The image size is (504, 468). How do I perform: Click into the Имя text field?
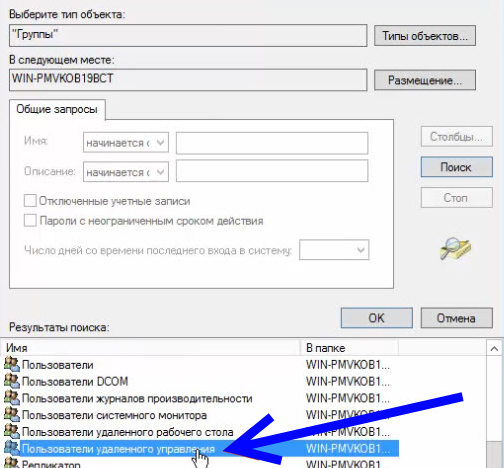(272, 143)
